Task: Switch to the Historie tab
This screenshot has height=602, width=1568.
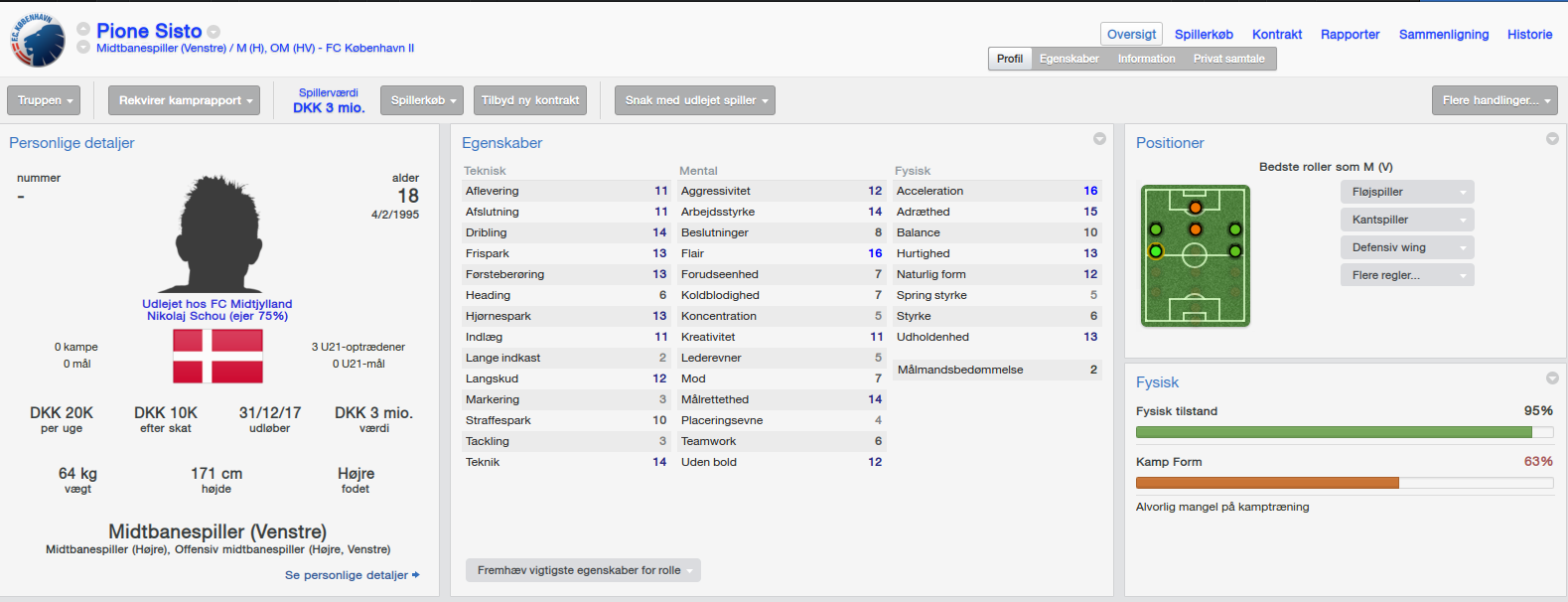Action: pyautogui.click(x=1529, y=34)
